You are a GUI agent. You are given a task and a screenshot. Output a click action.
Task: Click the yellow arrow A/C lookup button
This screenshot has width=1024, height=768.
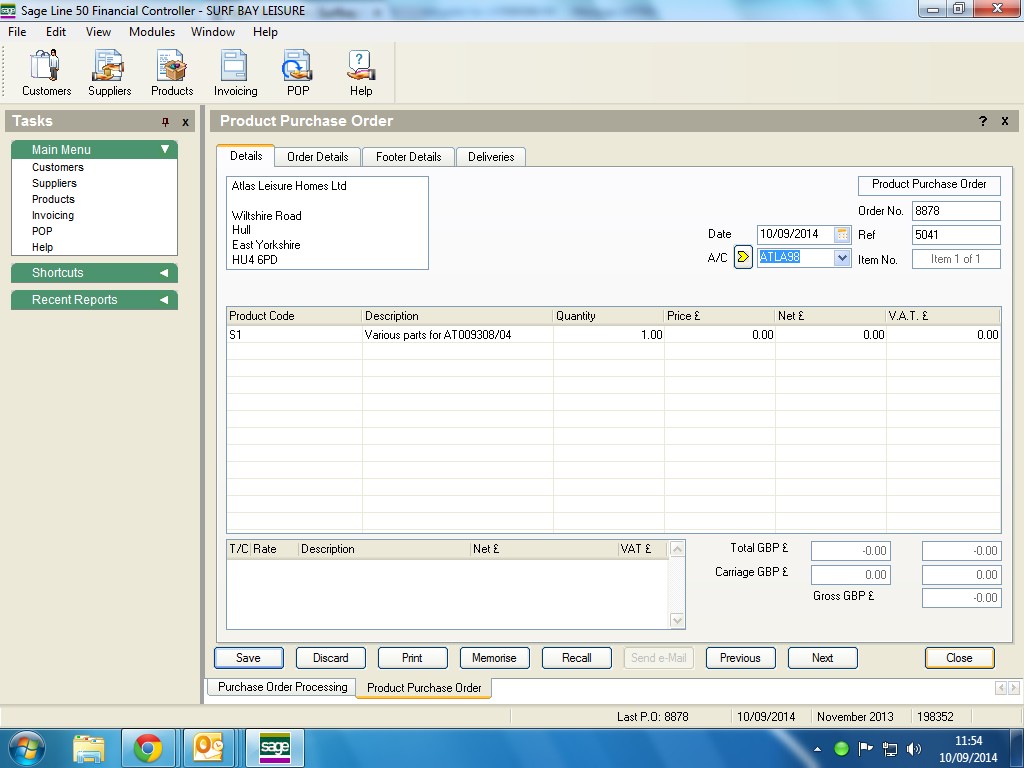click(743, 258)
